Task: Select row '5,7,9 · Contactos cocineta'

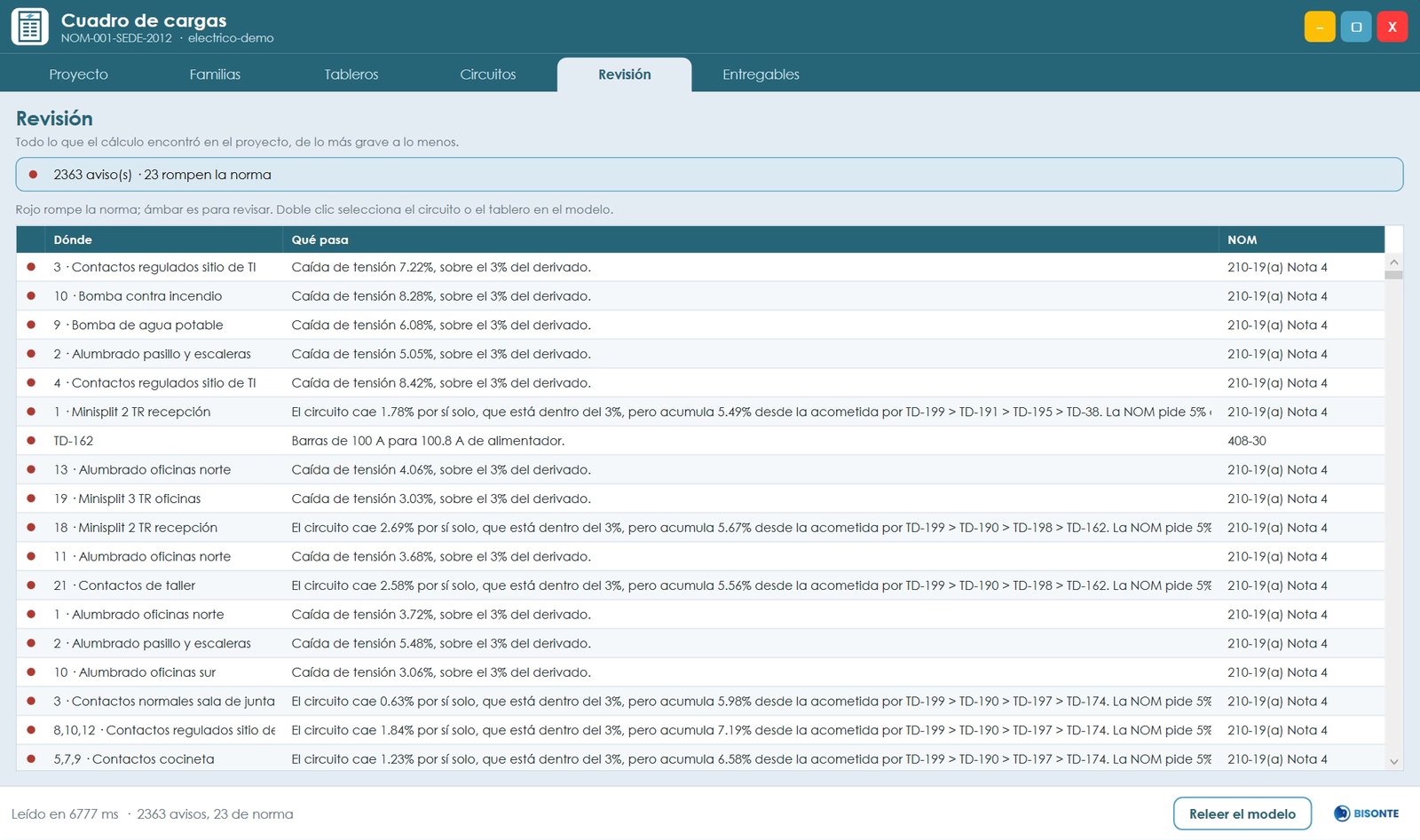Action: coord(700,758)
